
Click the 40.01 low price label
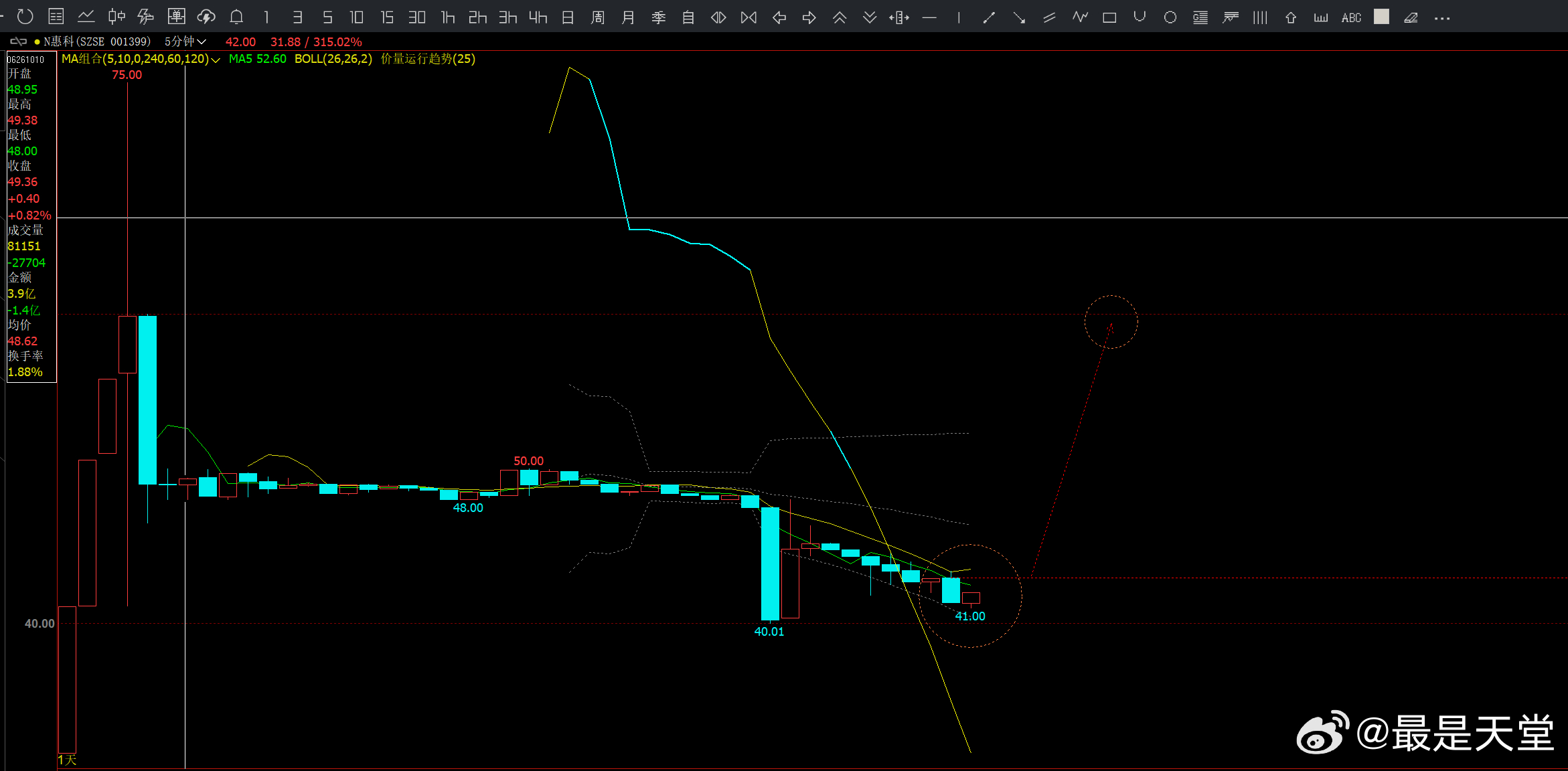tap(769, 632)
